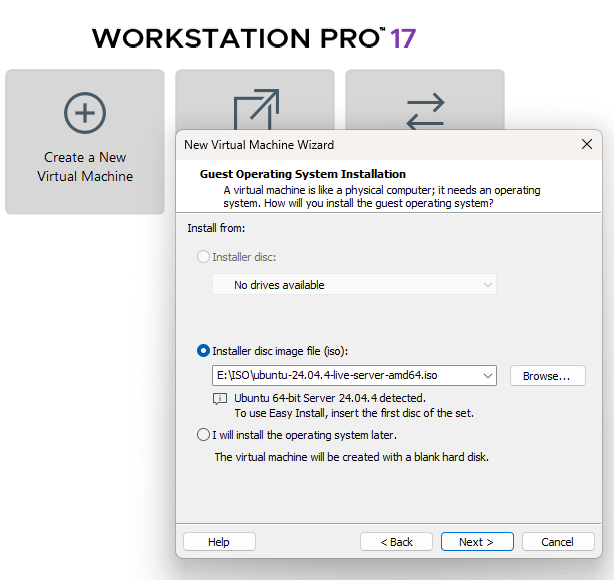Click 'To use Easy Install' hint text

354,413
